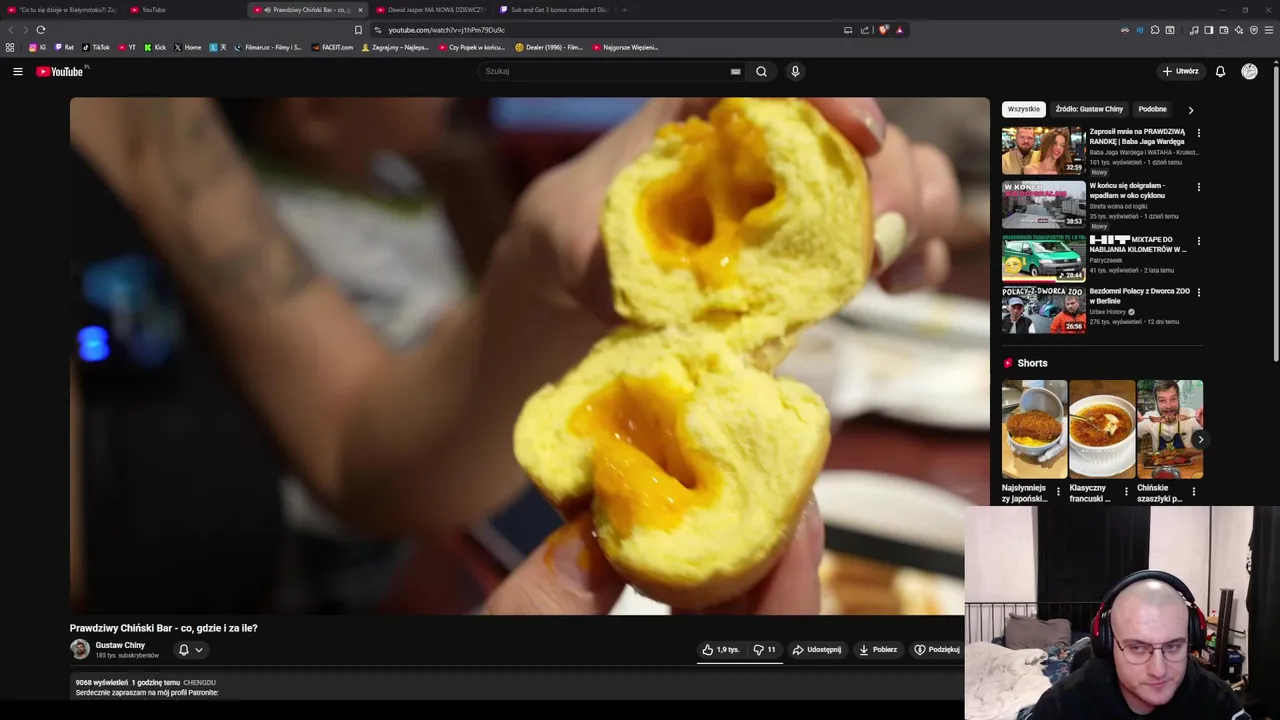Screen dimensions: 1280x720
Task: Open browser main hamburger menu
Action: pos(1269,30)
